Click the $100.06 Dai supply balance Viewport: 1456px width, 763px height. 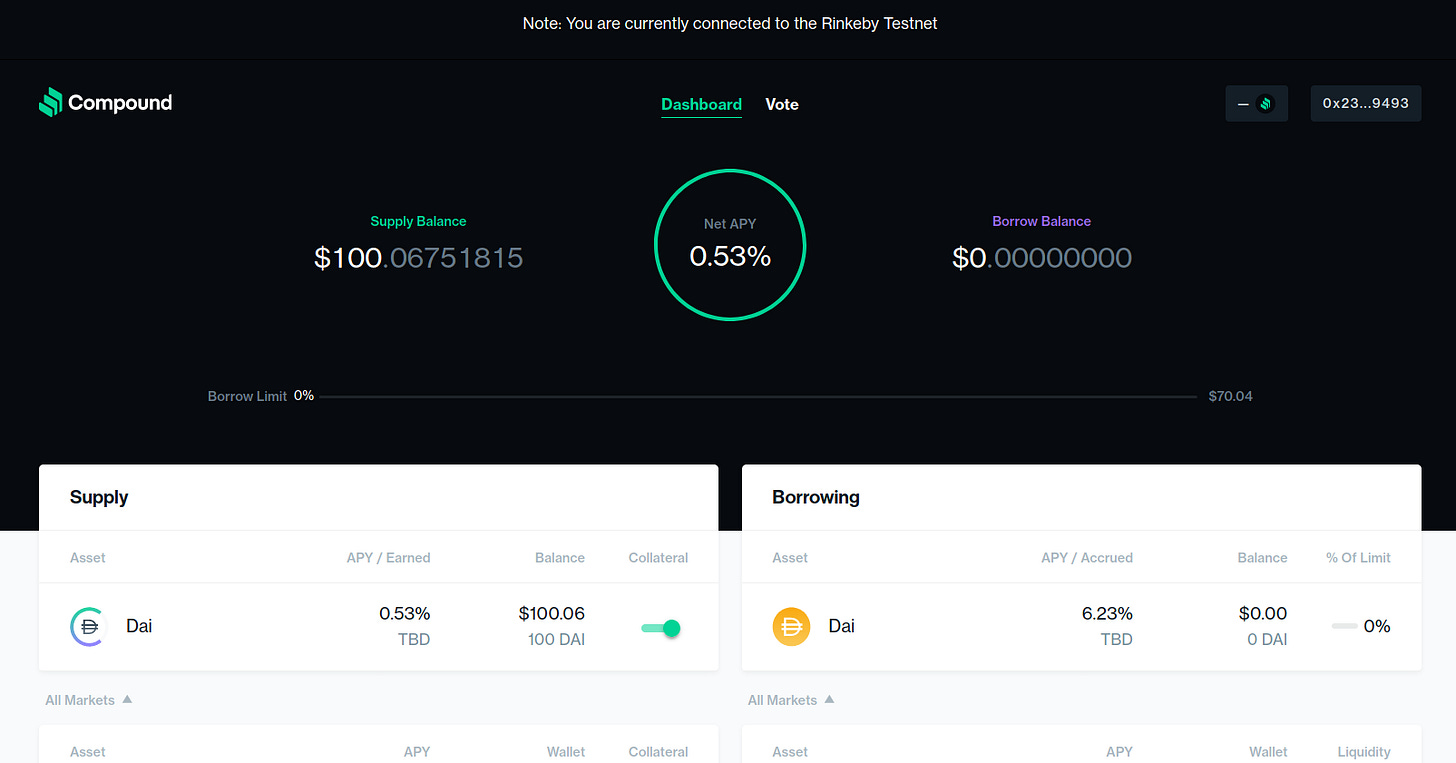pyautogui.click(x=551, y=613)
